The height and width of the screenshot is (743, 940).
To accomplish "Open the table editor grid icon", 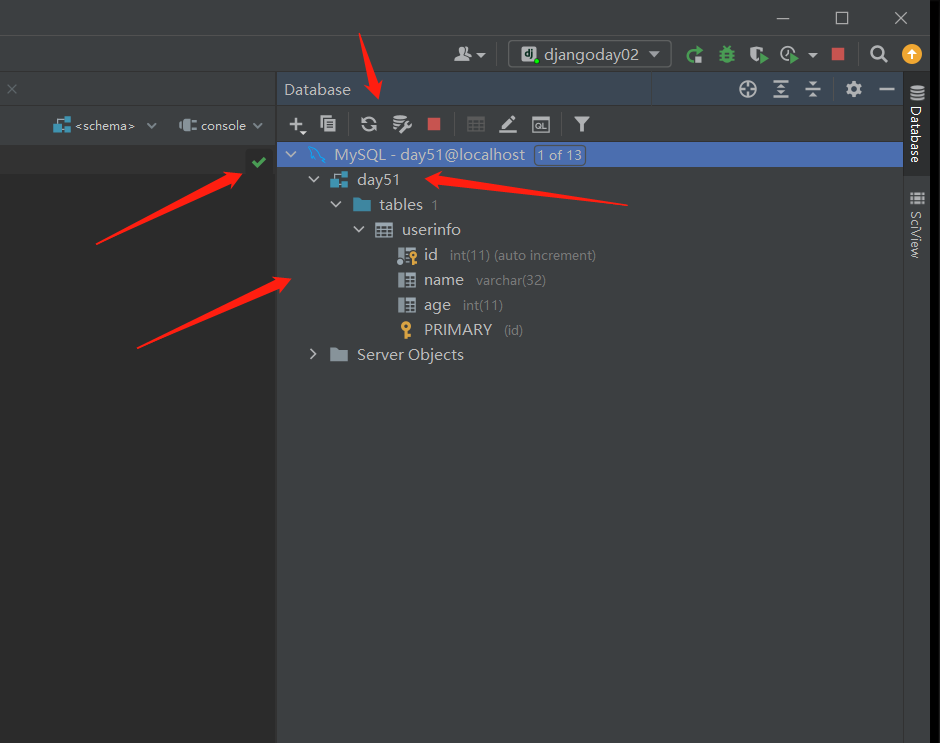I will (x=476, y=124).
